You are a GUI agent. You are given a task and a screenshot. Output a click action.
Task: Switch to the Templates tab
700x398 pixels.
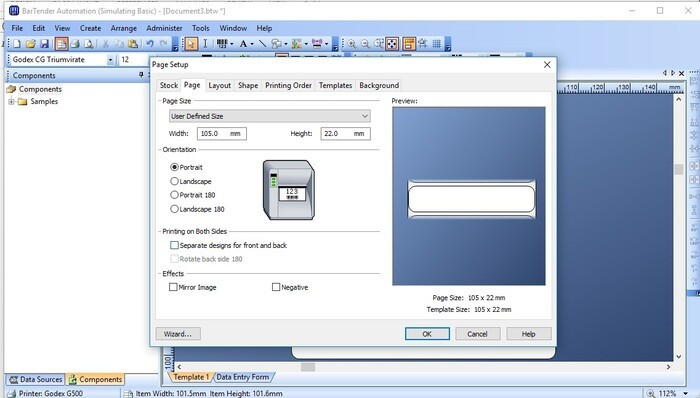pos(335,85)
